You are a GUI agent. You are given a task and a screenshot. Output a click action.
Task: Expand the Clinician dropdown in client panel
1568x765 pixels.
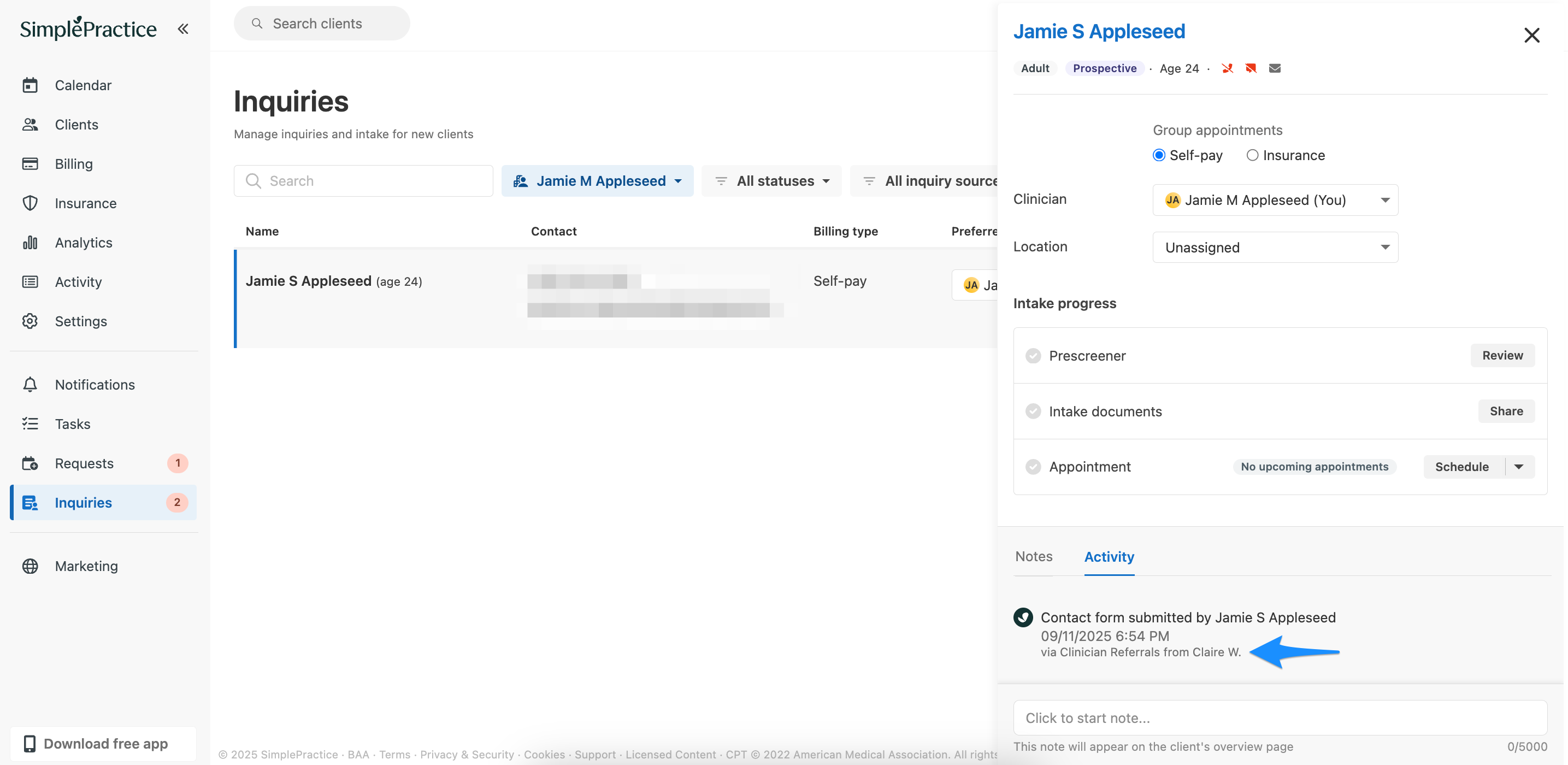(x=1275, y=199)
